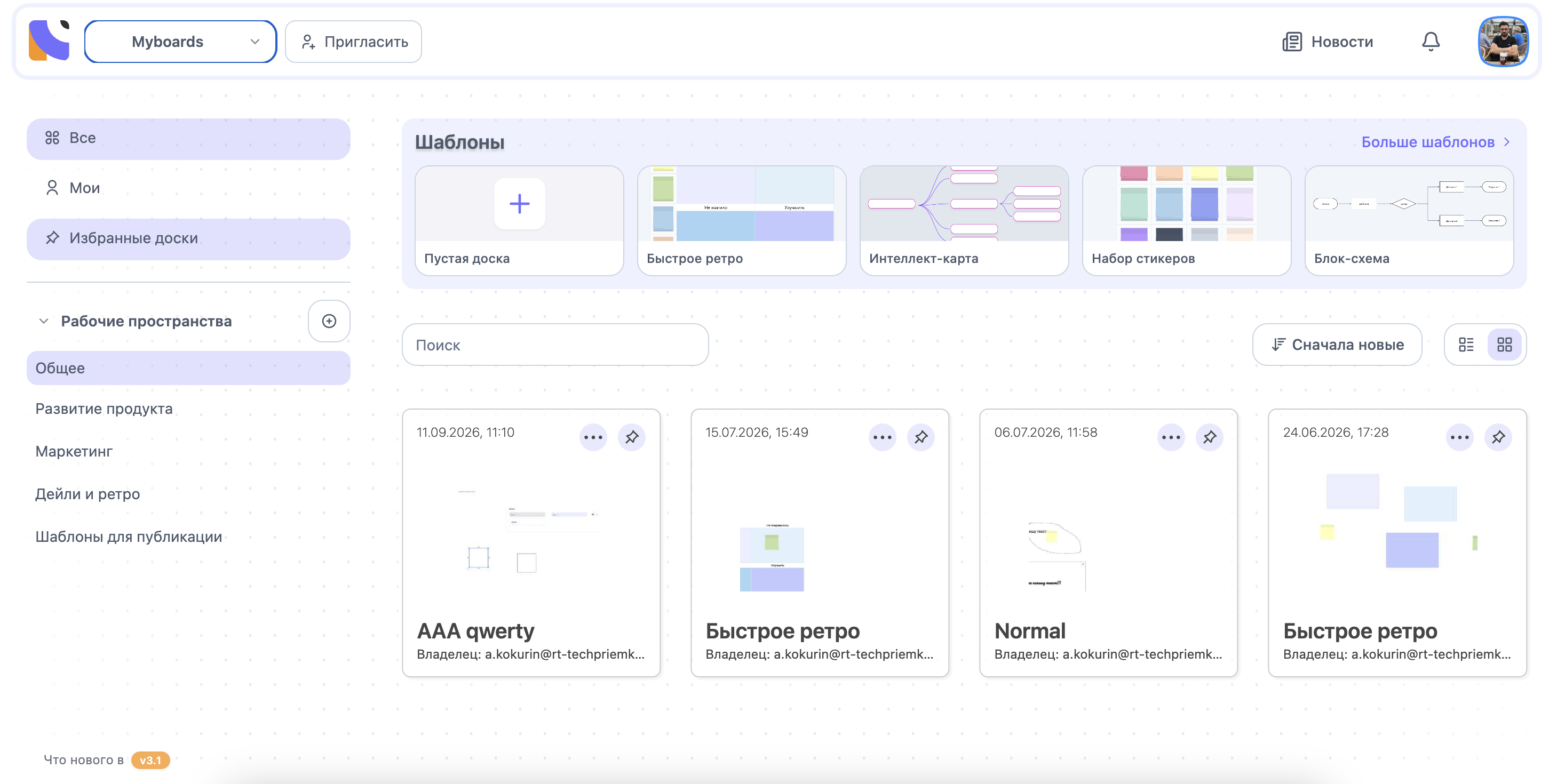Open more options for 24.06.2026 board
This screenshot has height=784, width=1557.
(1460, 437)
